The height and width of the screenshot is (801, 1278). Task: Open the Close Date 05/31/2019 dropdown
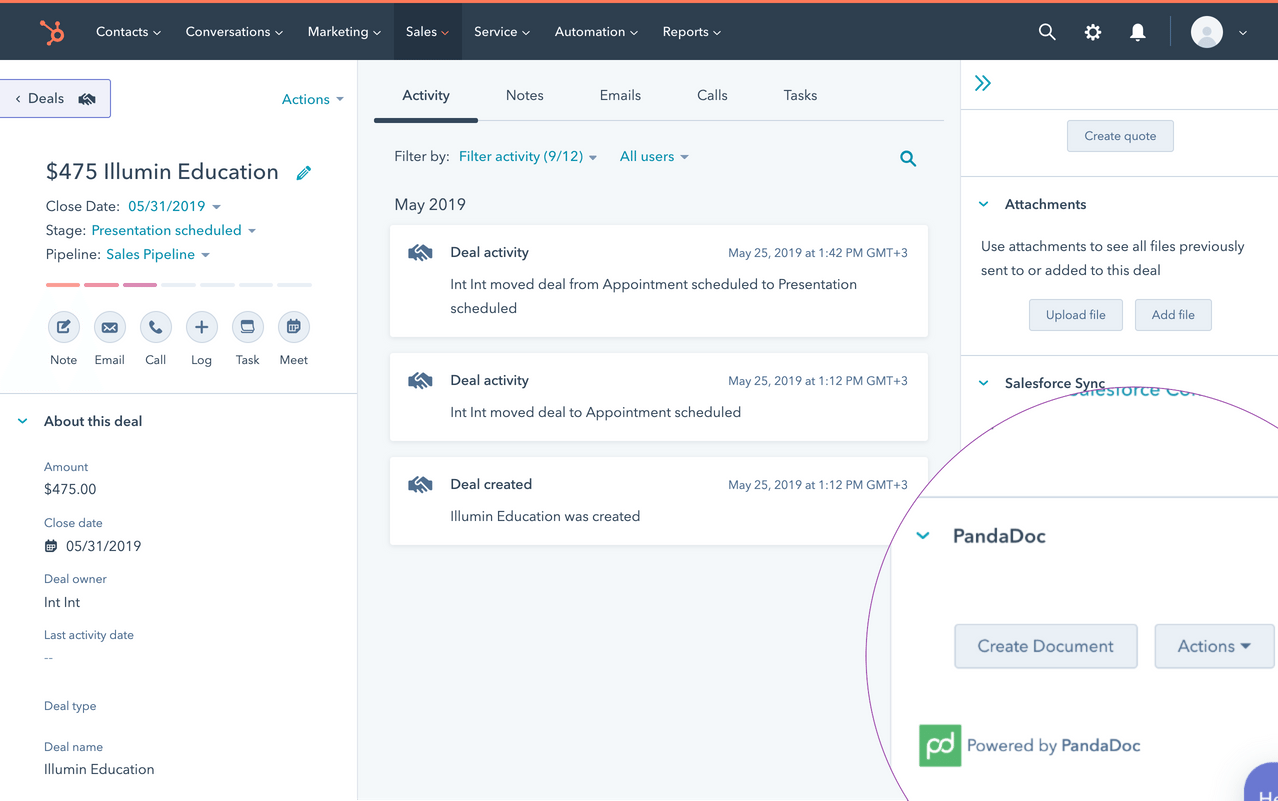(174, 206)
